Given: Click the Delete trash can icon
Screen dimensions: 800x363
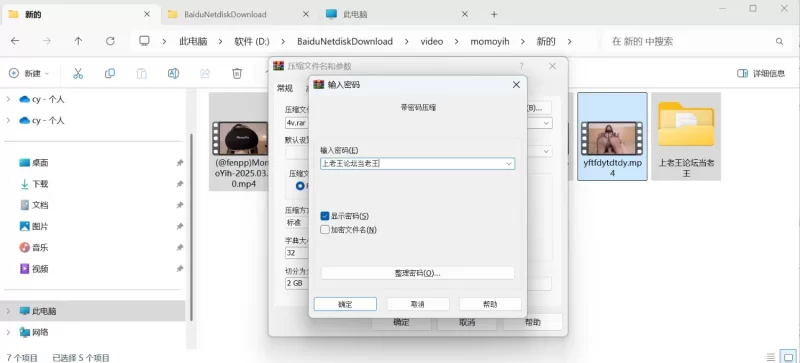Looking at the screenshot, I should pos(237,74).
